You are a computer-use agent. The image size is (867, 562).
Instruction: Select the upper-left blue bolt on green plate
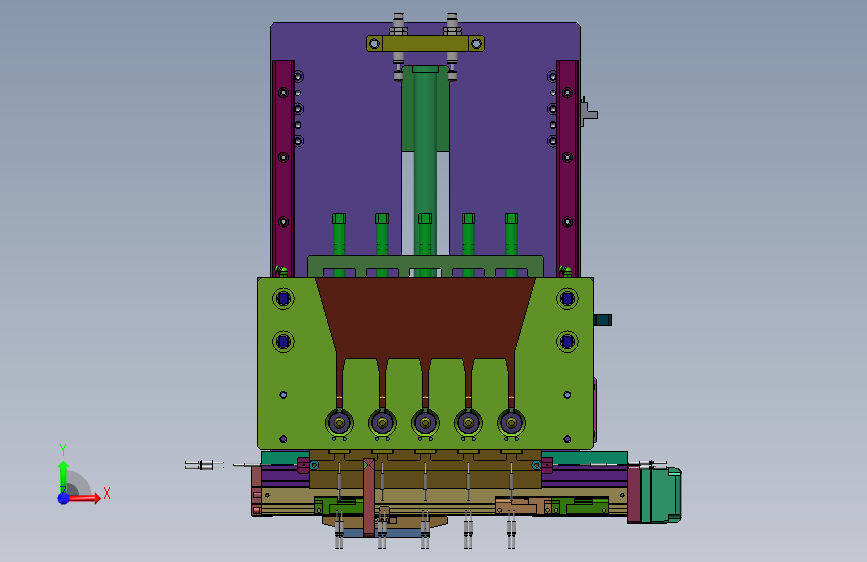point(284,299)
